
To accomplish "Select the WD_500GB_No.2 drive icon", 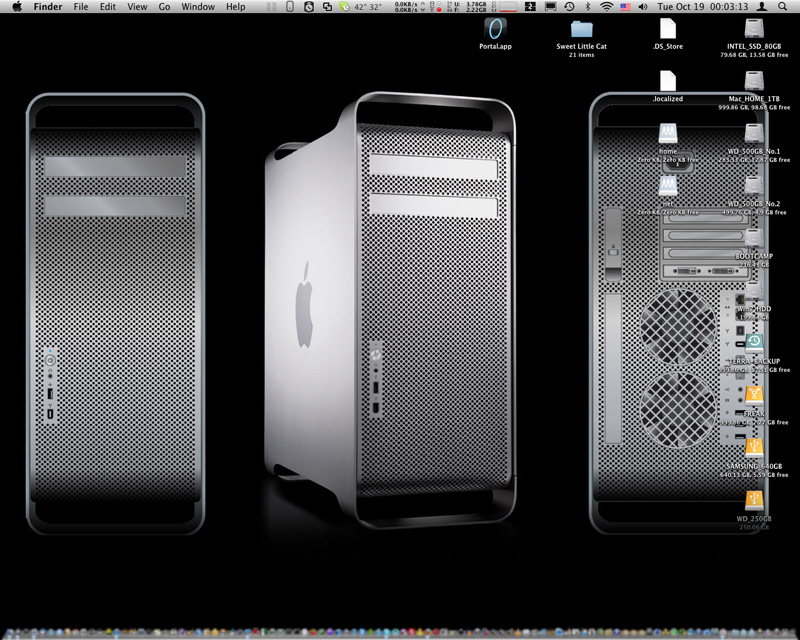I will 754,187.
